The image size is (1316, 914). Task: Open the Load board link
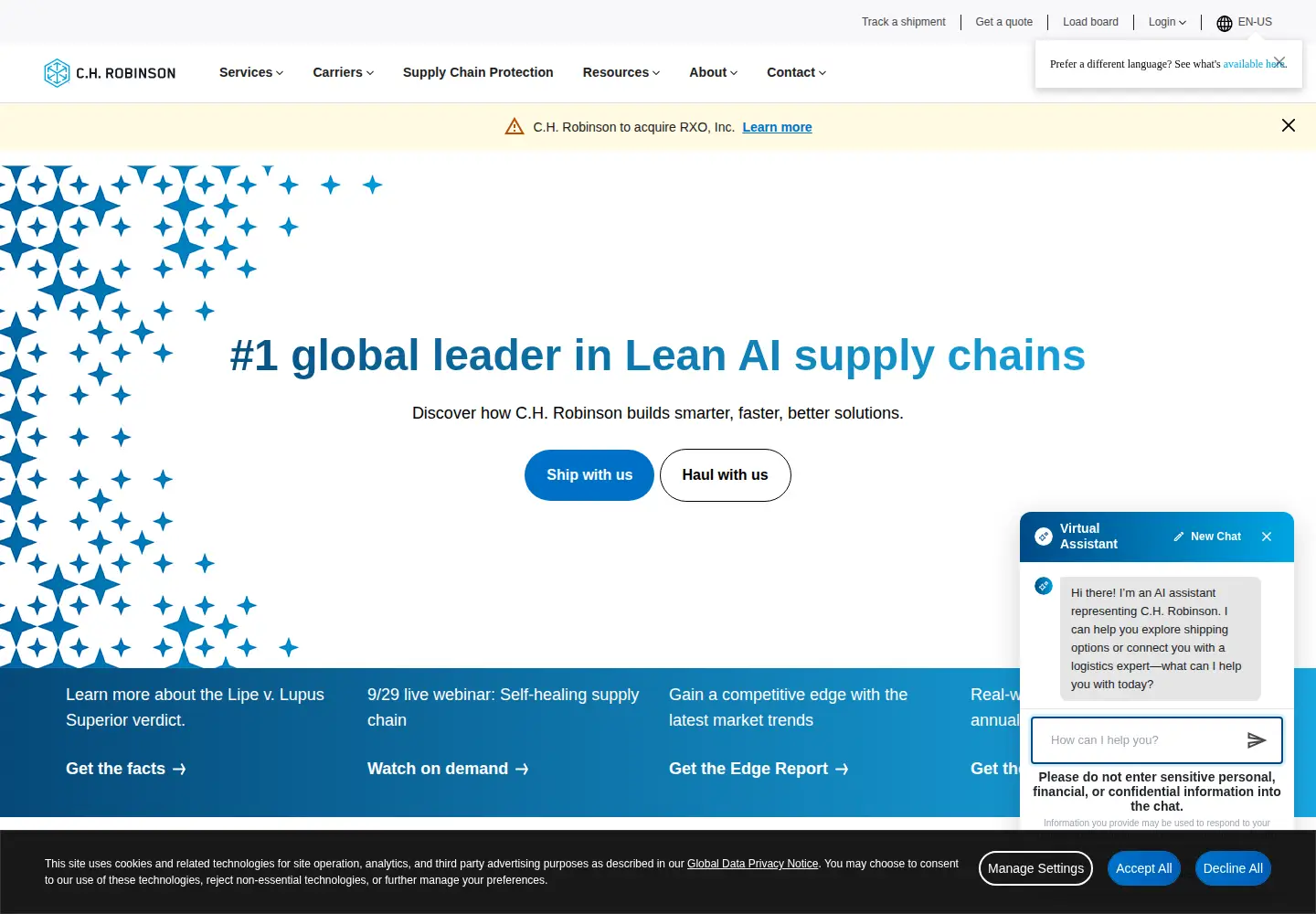pyautogui.click(x=1090, y=22)
